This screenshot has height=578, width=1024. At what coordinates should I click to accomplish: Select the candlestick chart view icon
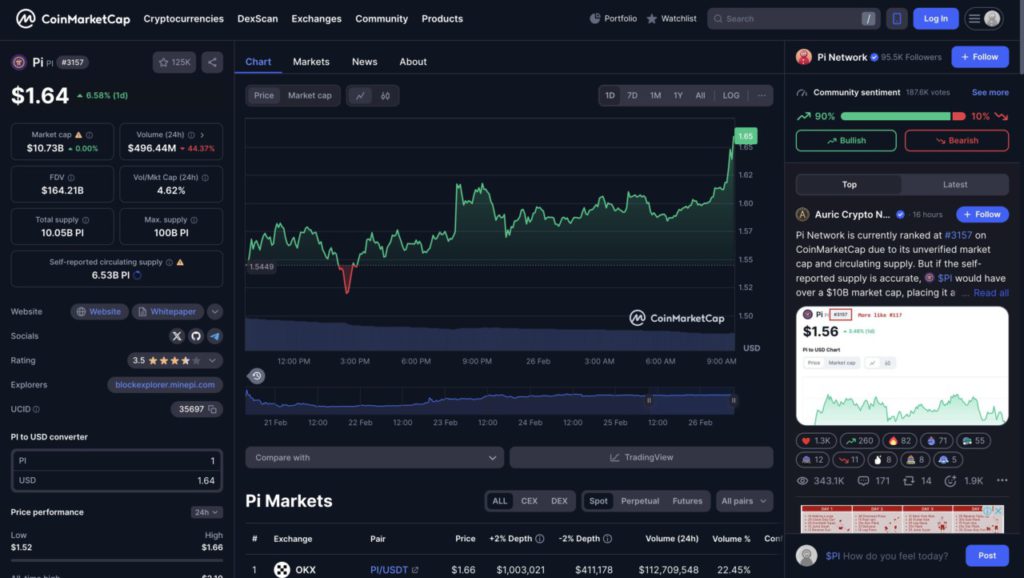point(385,94)
